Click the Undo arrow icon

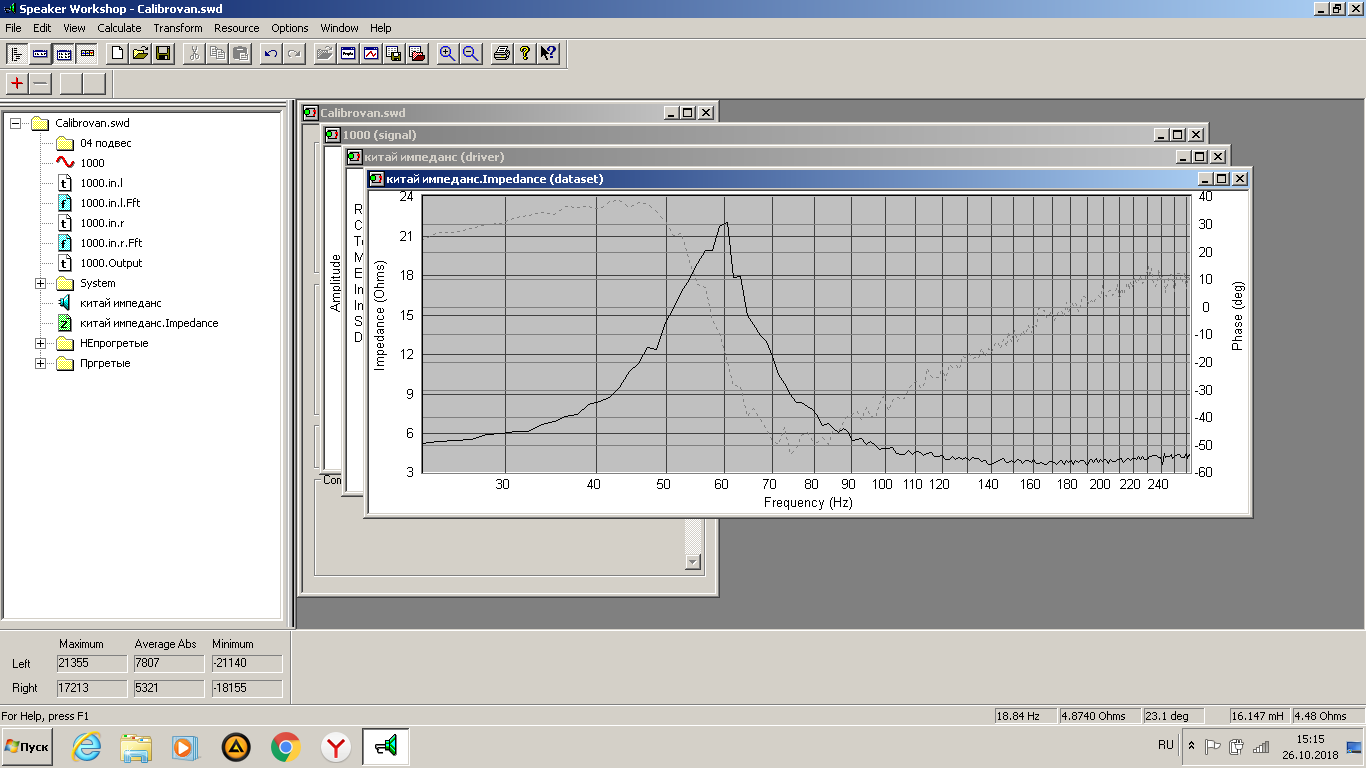270,54
